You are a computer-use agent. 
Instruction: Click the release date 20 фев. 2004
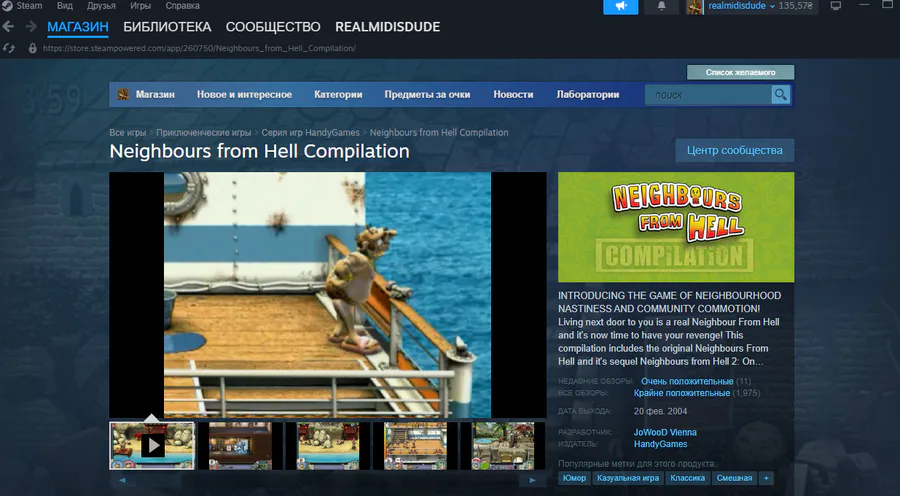660,411
